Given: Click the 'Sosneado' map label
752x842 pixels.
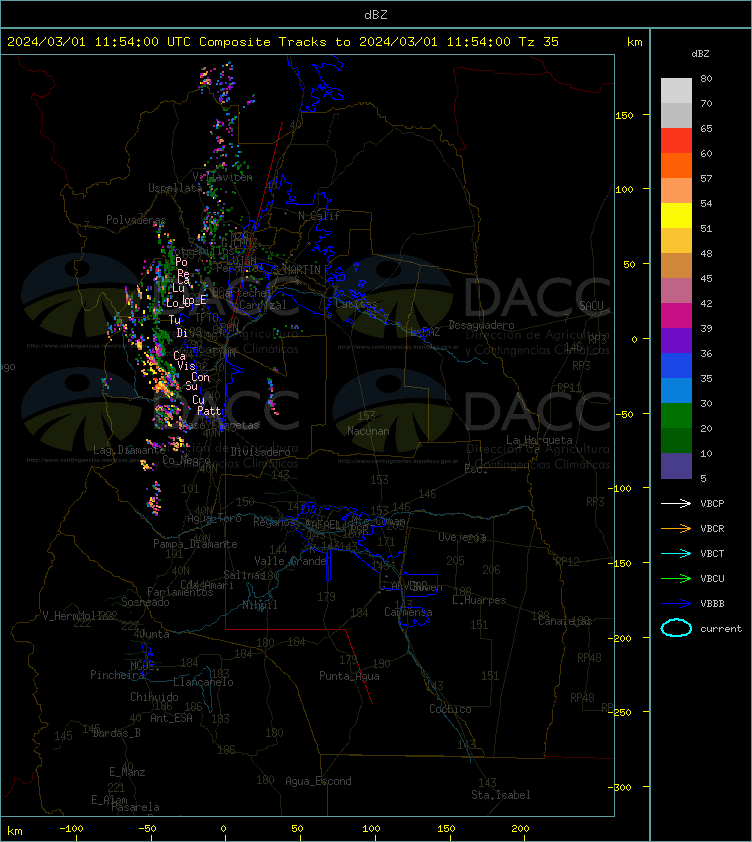Looking at the screenshot, I should [x=145, y=602].
